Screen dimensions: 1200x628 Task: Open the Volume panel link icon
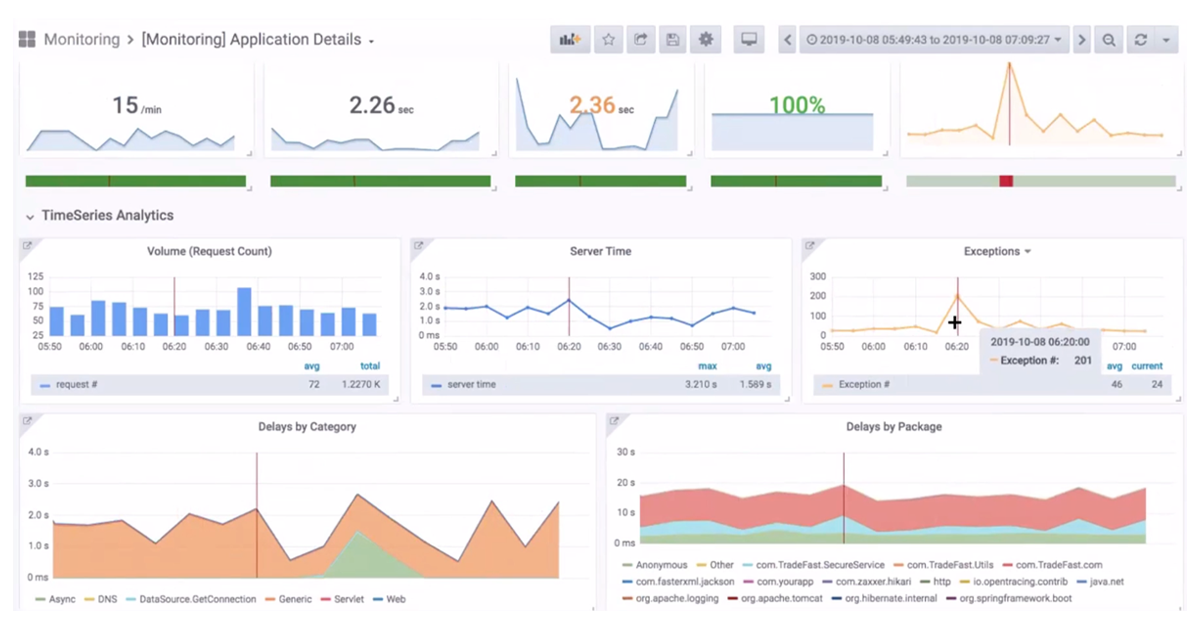coord(28,246)
